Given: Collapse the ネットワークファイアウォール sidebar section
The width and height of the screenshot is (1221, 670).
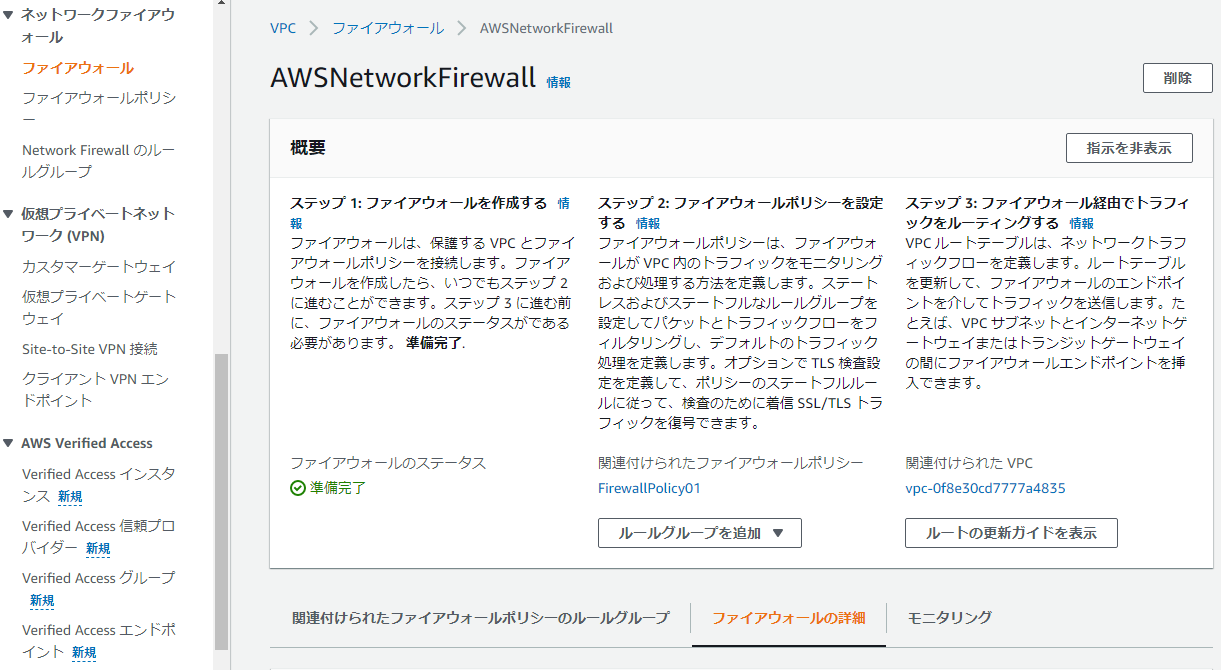Looking at the screenshot, I should (x=10, y=15).
